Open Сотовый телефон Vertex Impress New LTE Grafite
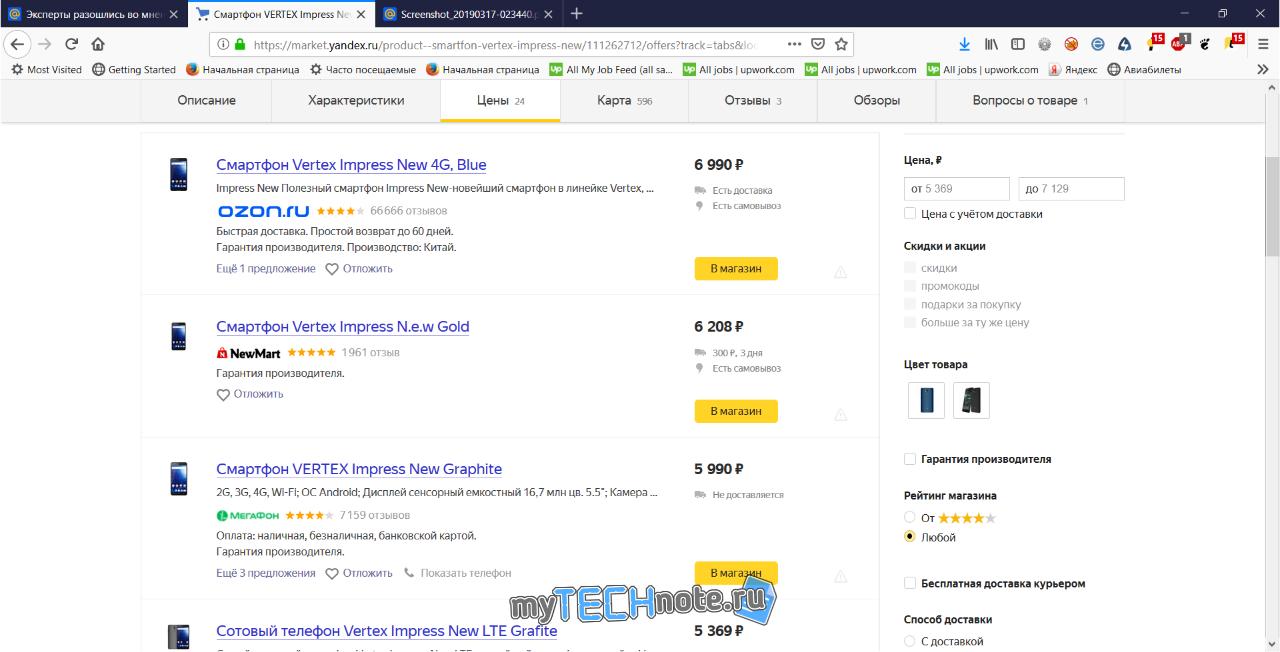Image resolution: width=1280 pixels, height=652 pixels. pos(387,631)
